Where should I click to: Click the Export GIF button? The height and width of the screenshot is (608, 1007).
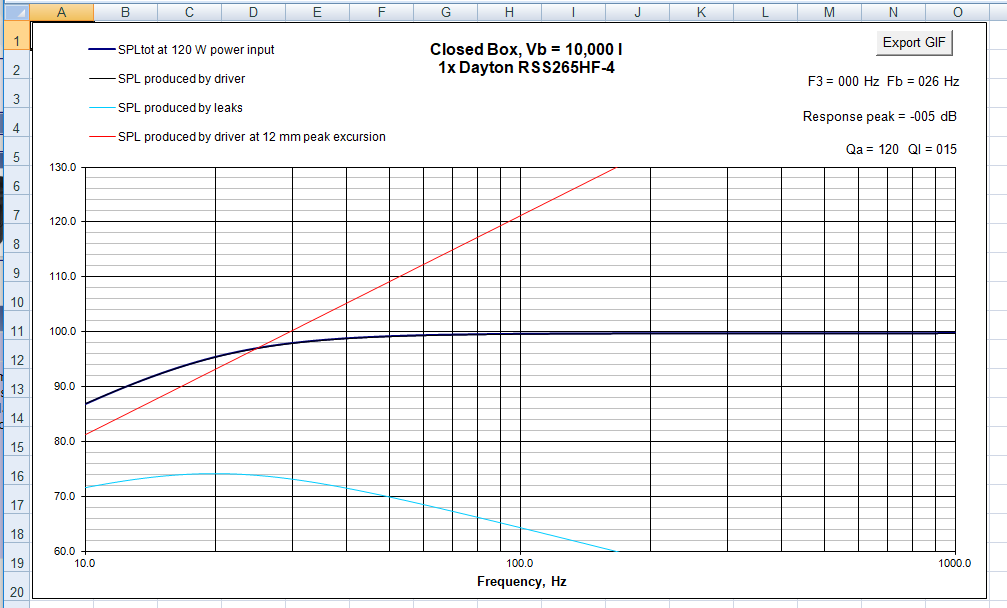coord(914,42)
